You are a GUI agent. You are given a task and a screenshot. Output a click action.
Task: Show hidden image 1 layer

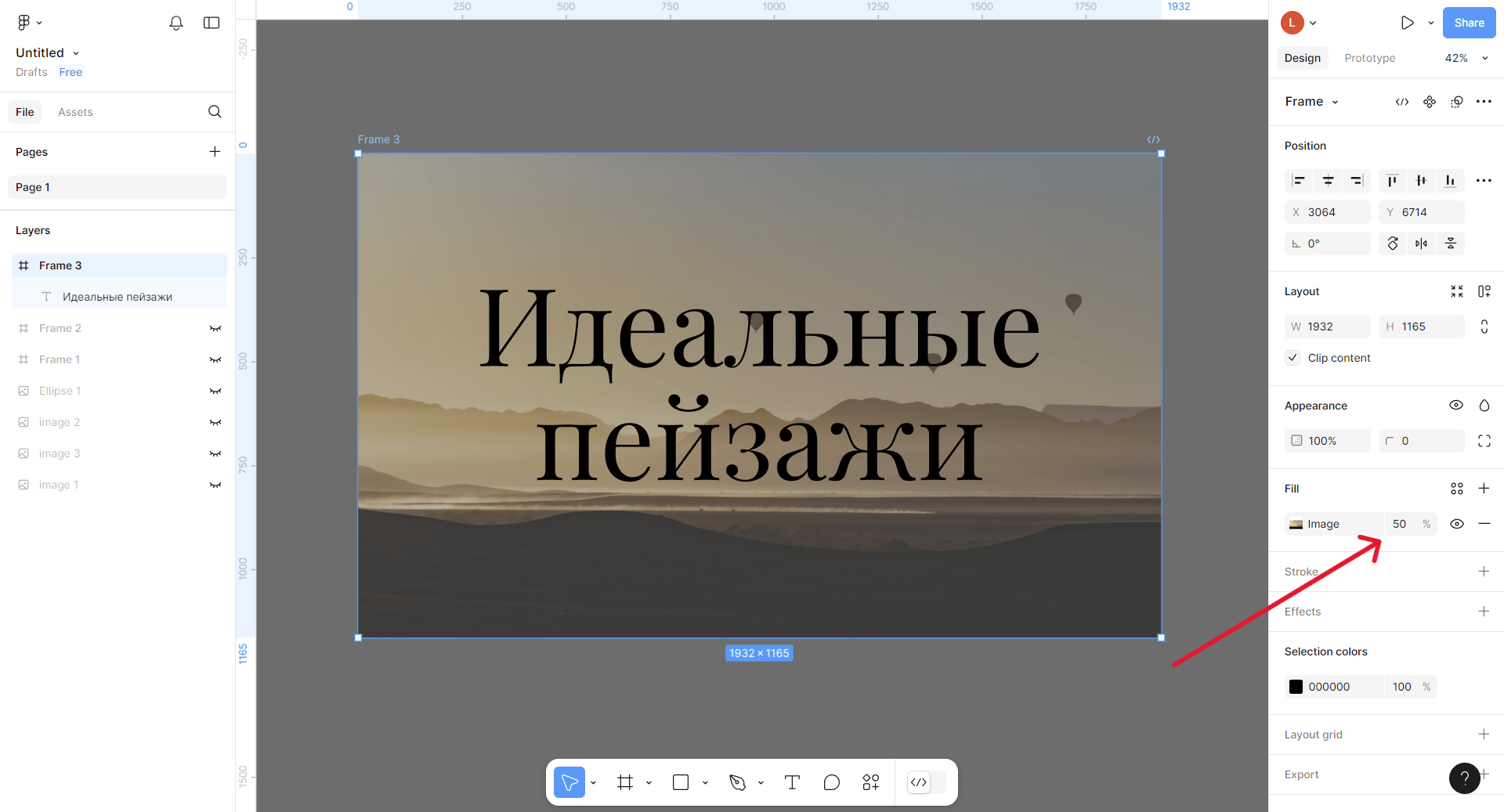pyautogui.click(x=215, y=485)
